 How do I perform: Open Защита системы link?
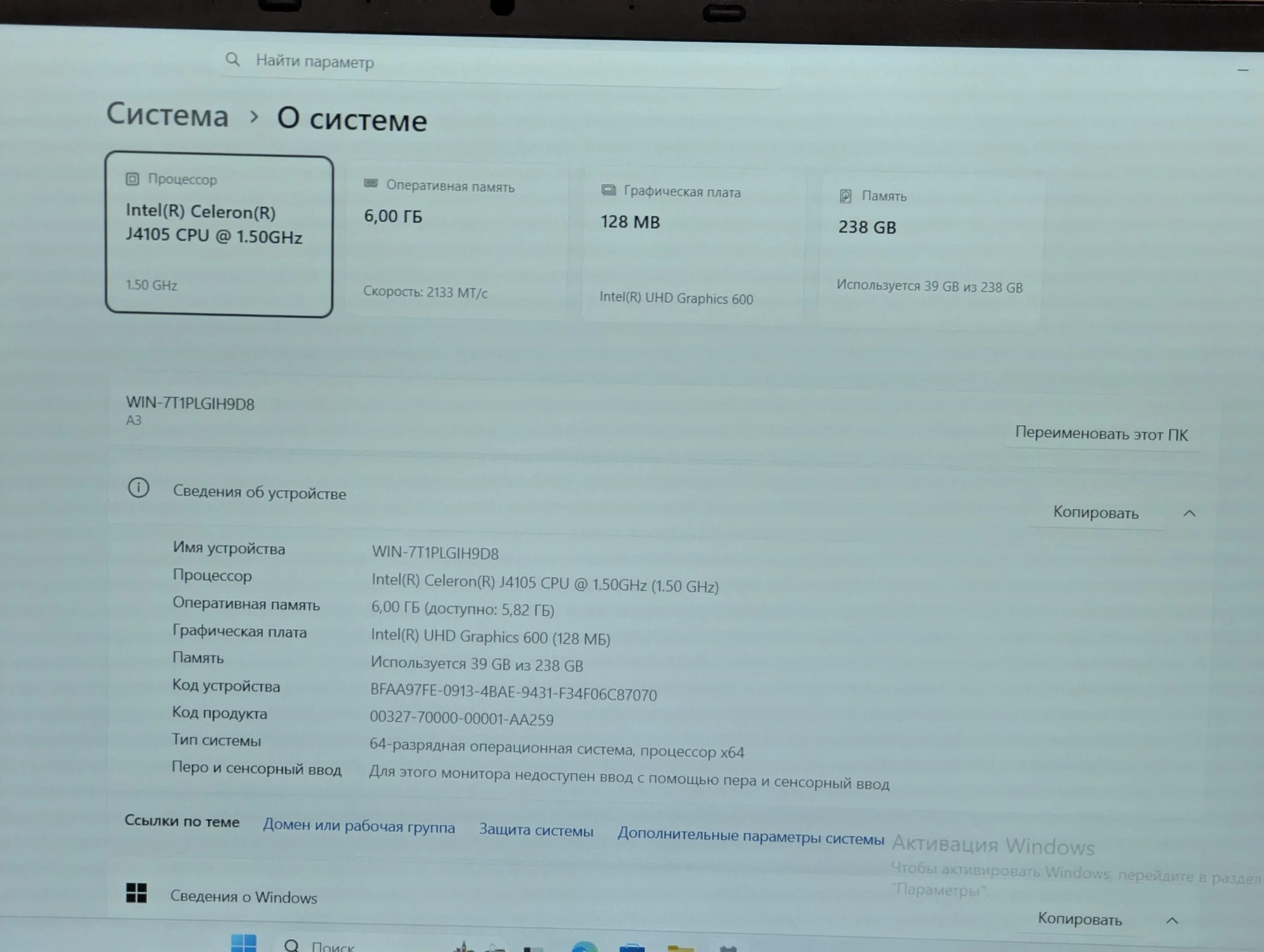coord(536,830)
